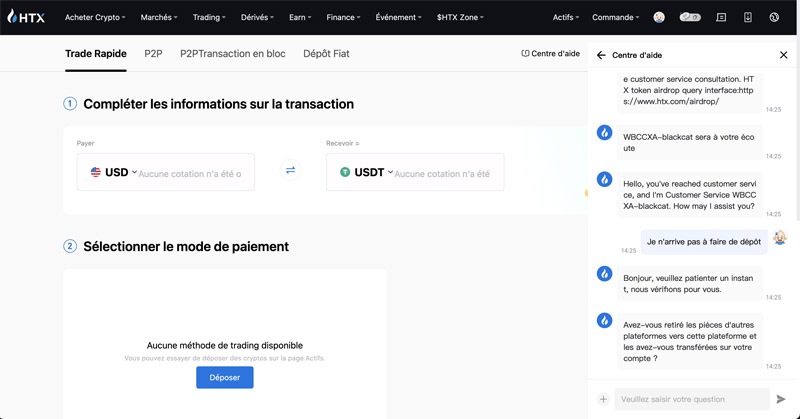Open the messages icon in top bar
The height and width of the screenshot is (419, 800).
[721, 17]
